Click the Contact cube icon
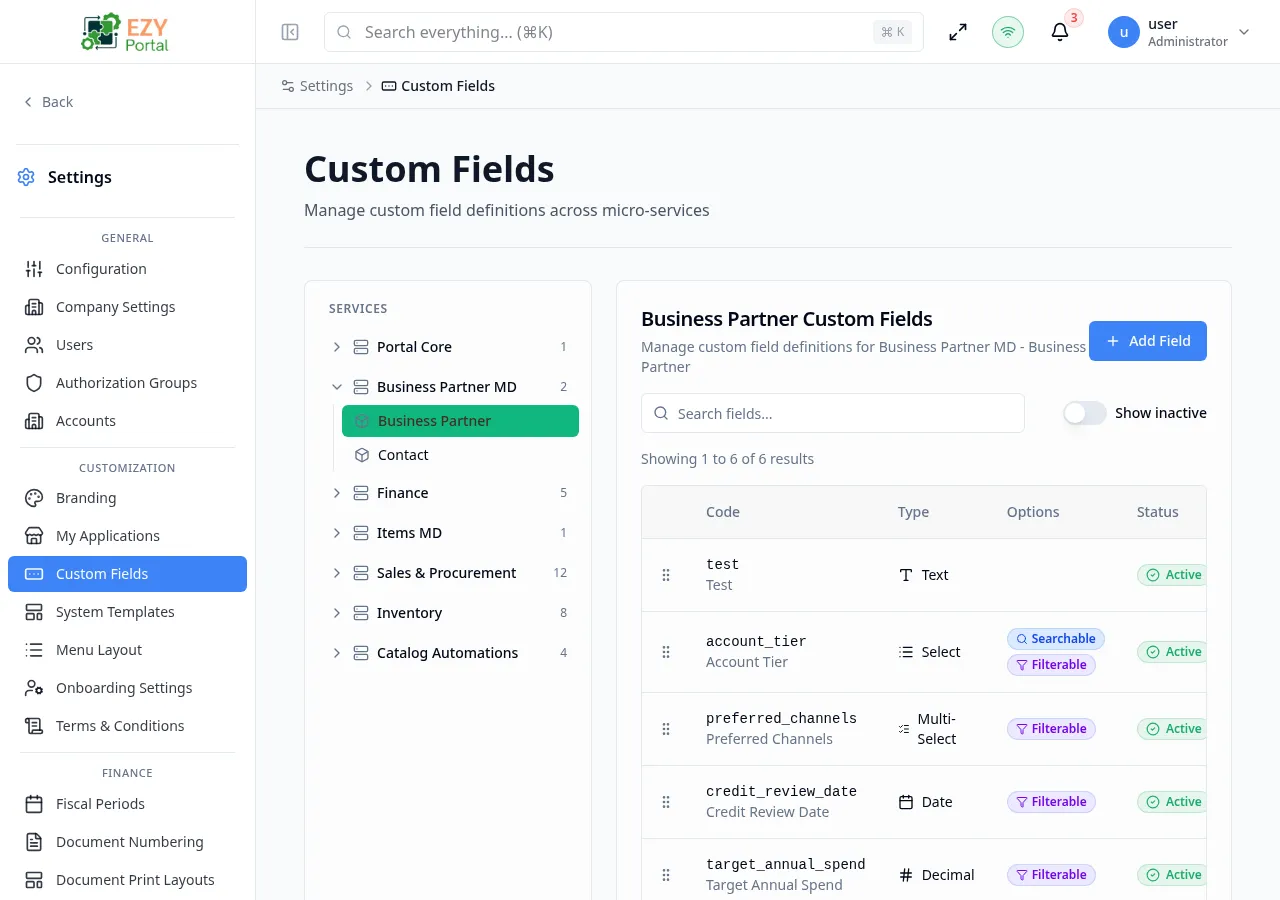The width and height of the screenshot is (1280, 900). point(362,455)
